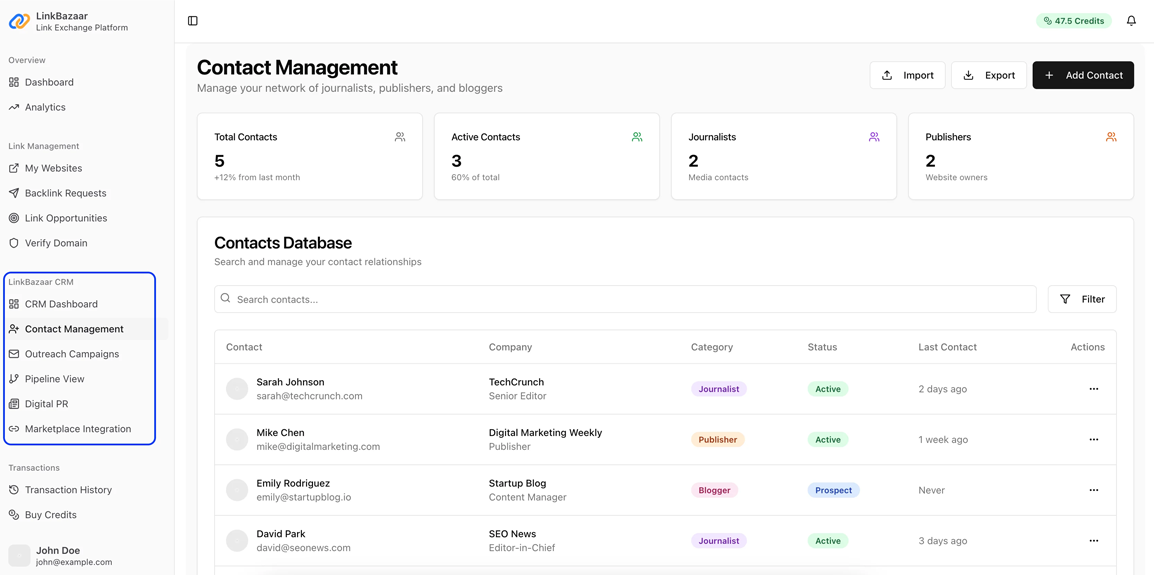Screen dimensions: 1154x575
Task: Click the Outreach Campaigns envelope icon
Action: tap(14, 354)
